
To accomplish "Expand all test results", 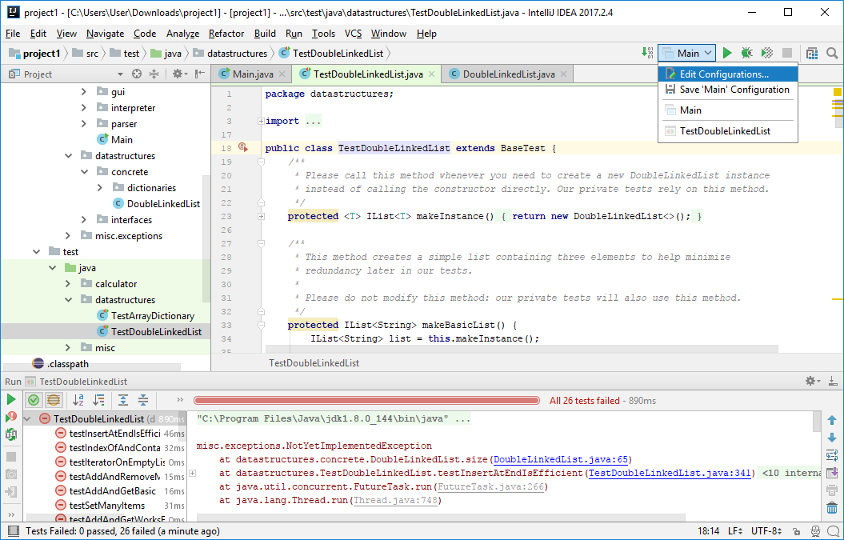I will pos(123,399).
